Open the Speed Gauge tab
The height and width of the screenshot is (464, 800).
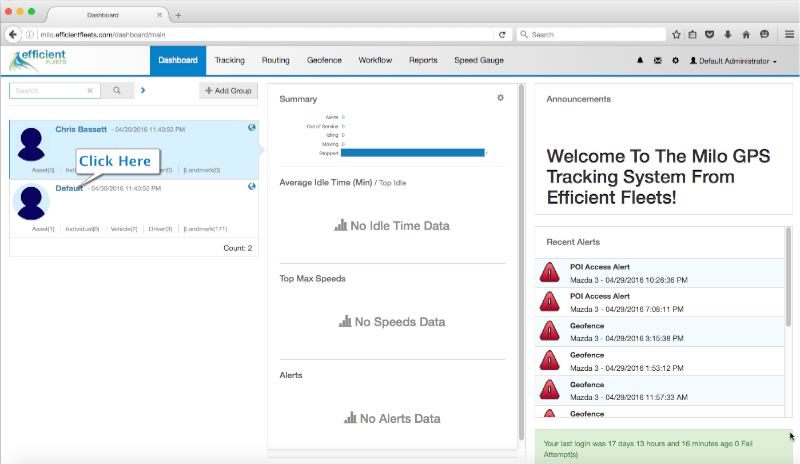click(479, 60)
